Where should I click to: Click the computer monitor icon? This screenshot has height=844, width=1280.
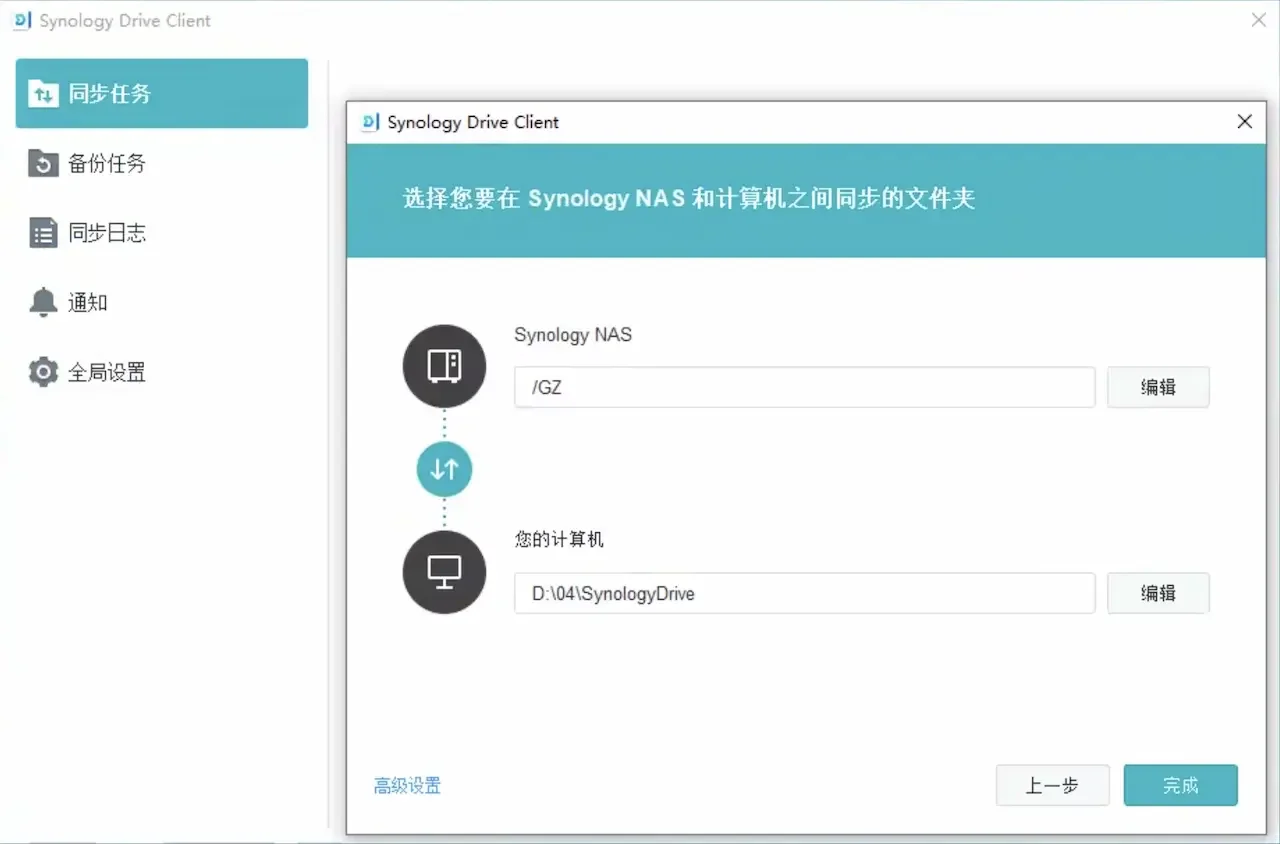[x=444, y=572]
